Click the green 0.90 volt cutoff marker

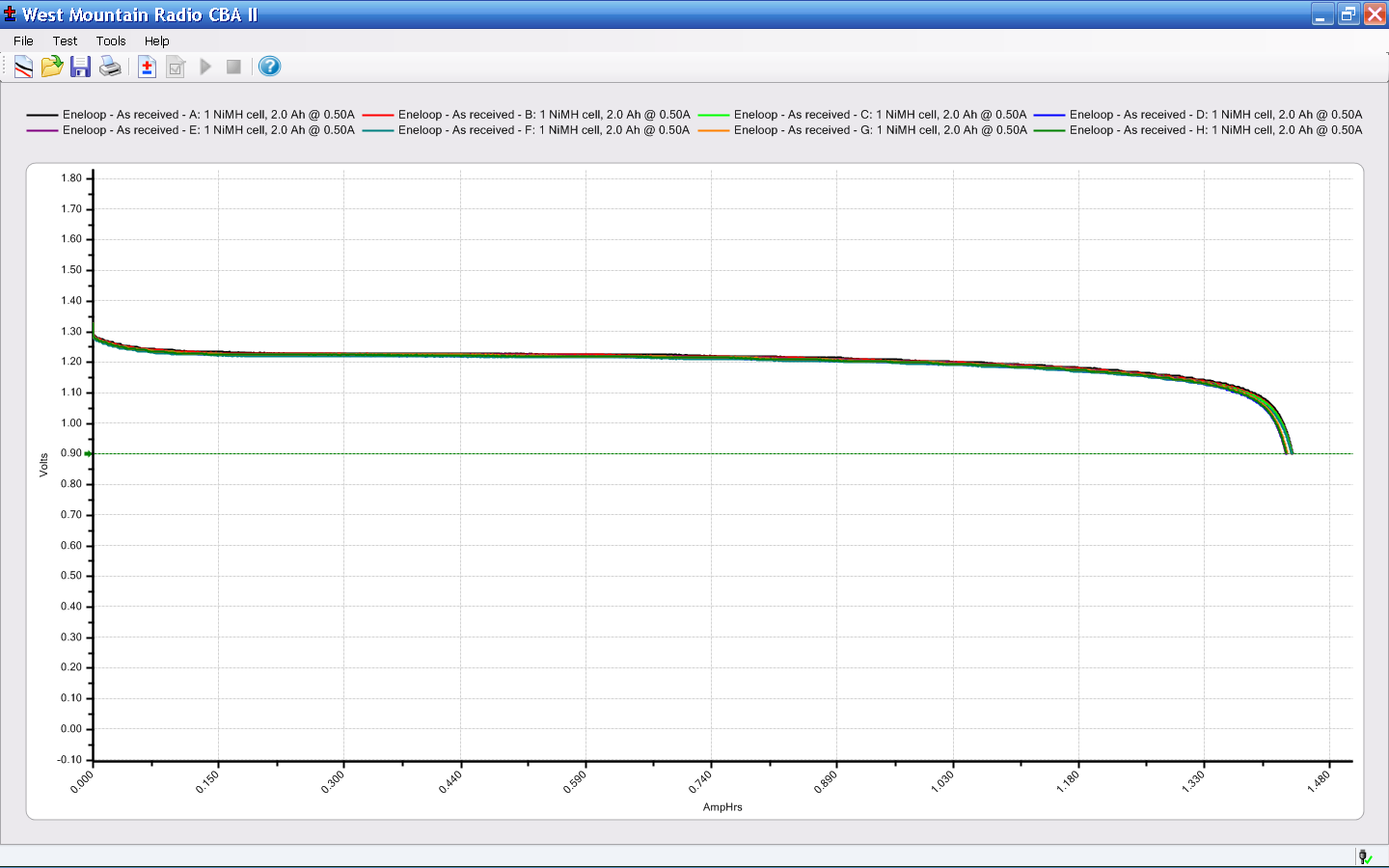(89, 453)
